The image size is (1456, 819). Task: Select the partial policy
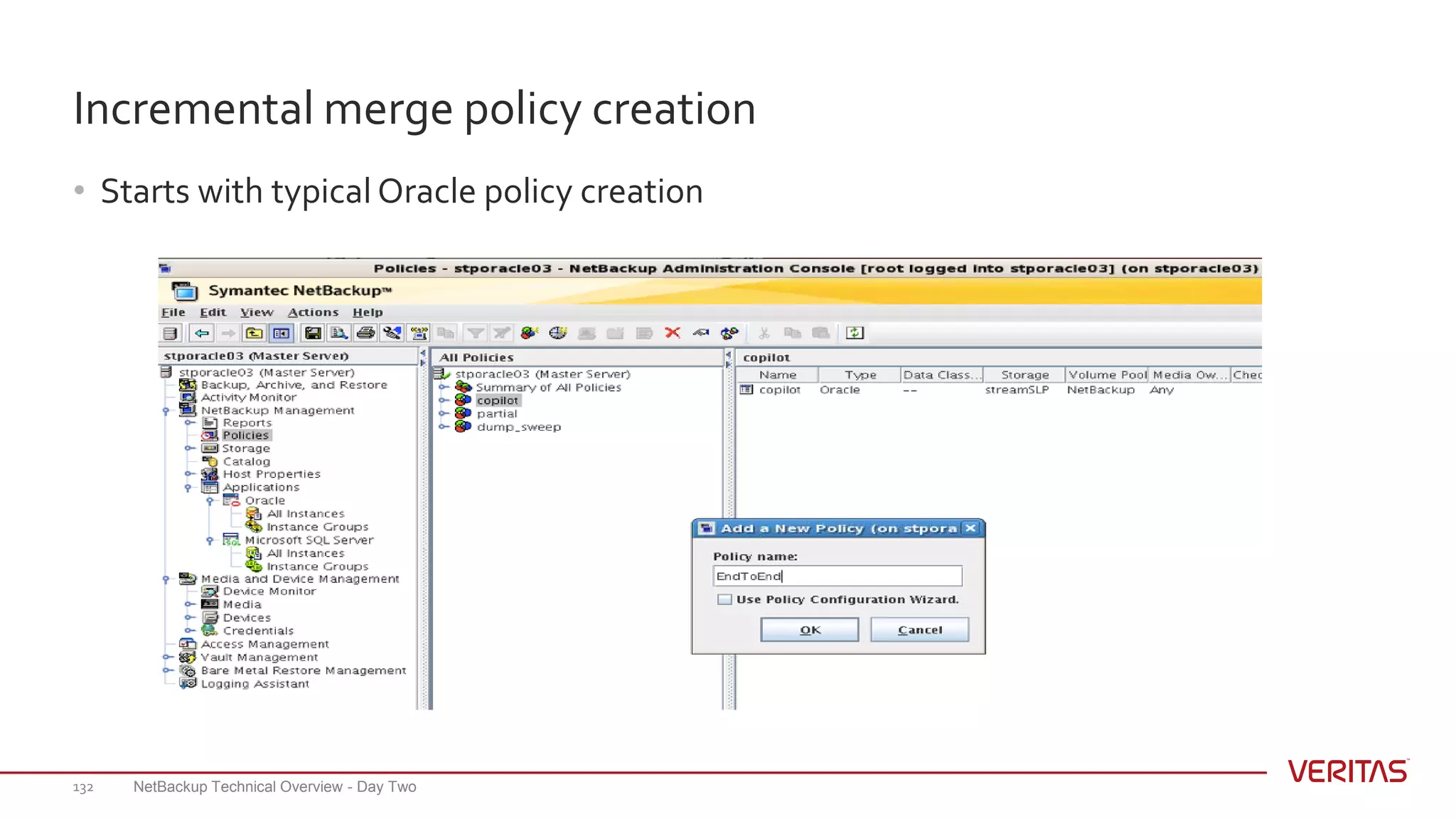[x=497, y=414]
